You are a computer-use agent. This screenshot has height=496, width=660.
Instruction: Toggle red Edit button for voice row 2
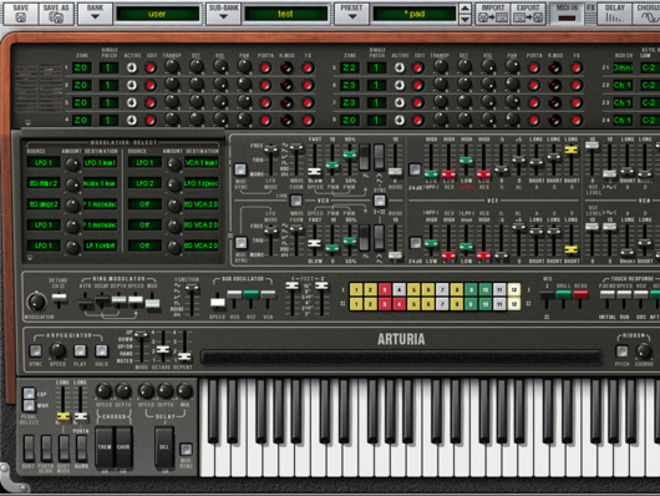click(150, 85)
